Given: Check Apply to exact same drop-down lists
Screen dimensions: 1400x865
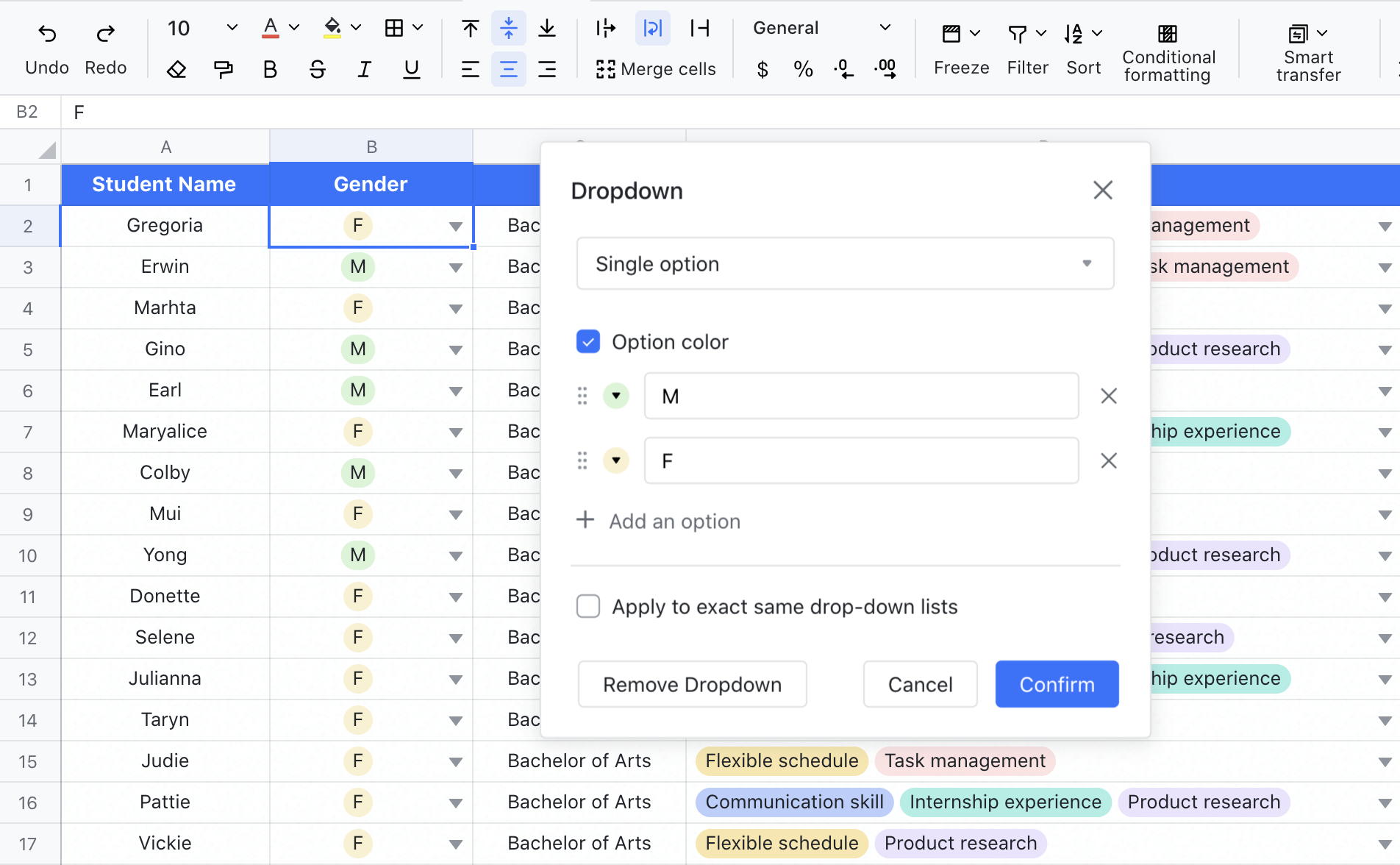Looking at the screenshot, I should point(588,606).
